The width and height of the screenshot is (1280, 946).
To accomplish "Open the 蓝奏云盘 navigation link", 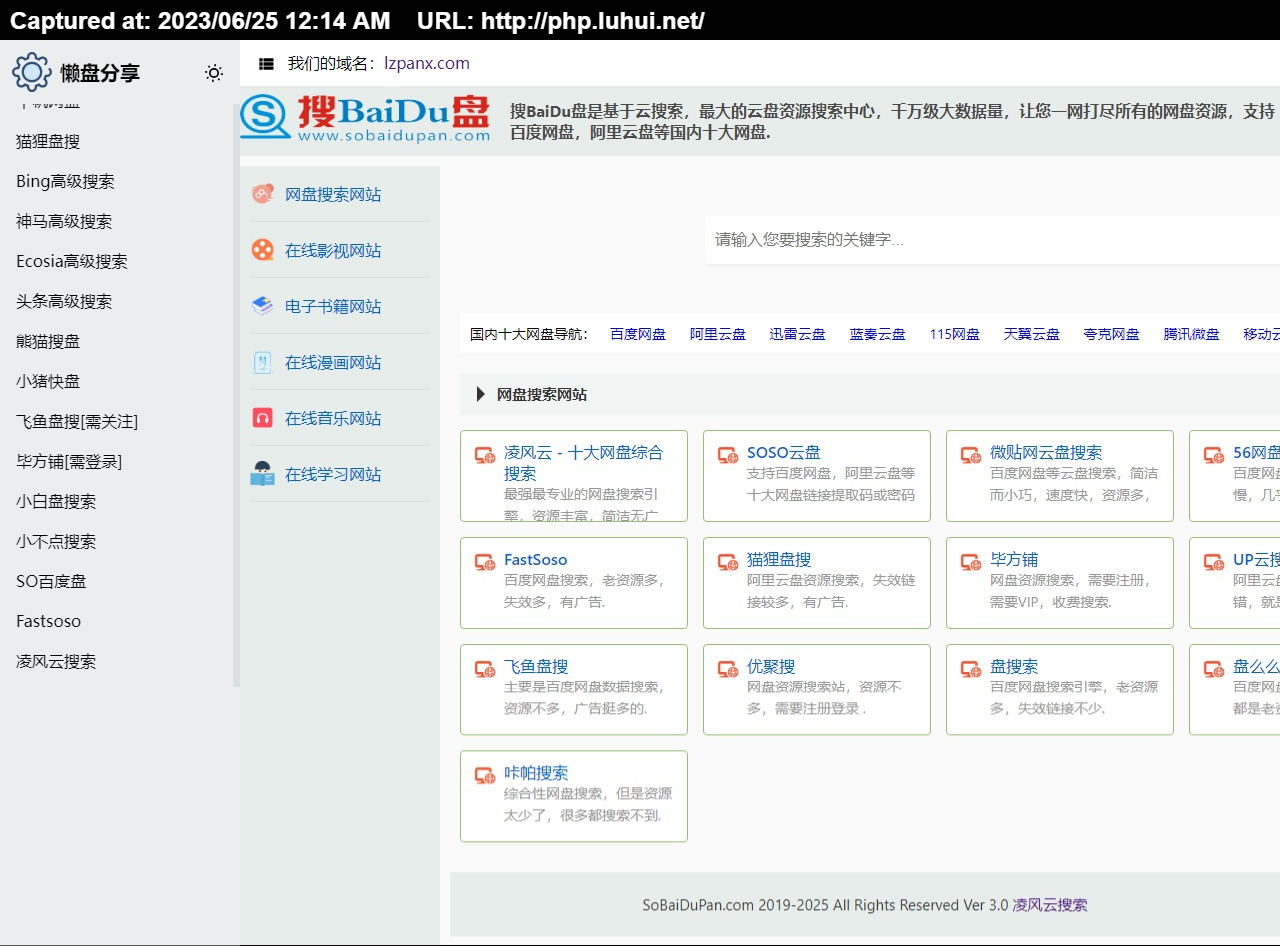I will coord(878,334).
